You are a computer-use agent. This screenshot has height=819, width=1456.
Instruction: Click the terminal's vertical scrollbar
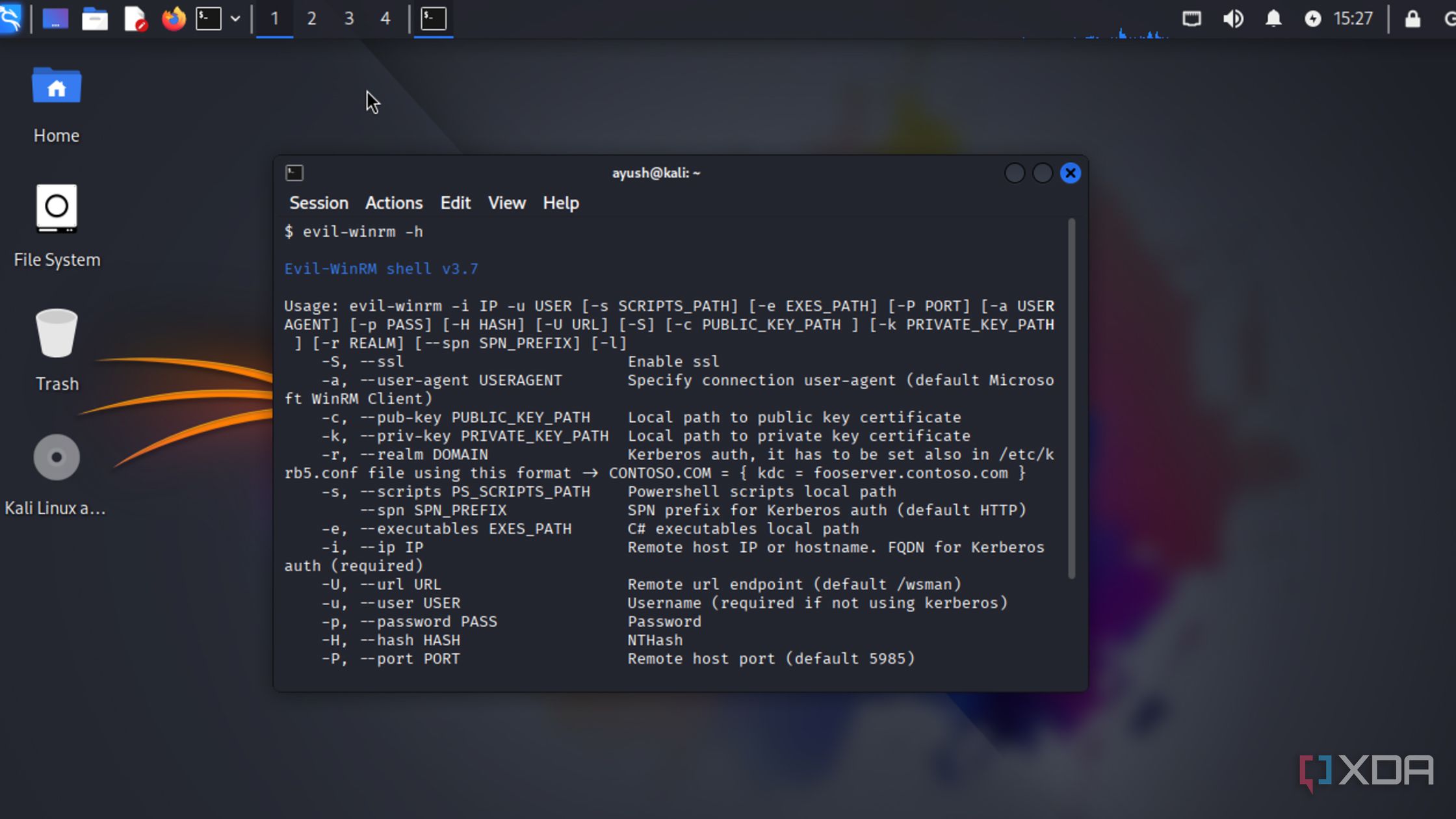point(1071,398)
